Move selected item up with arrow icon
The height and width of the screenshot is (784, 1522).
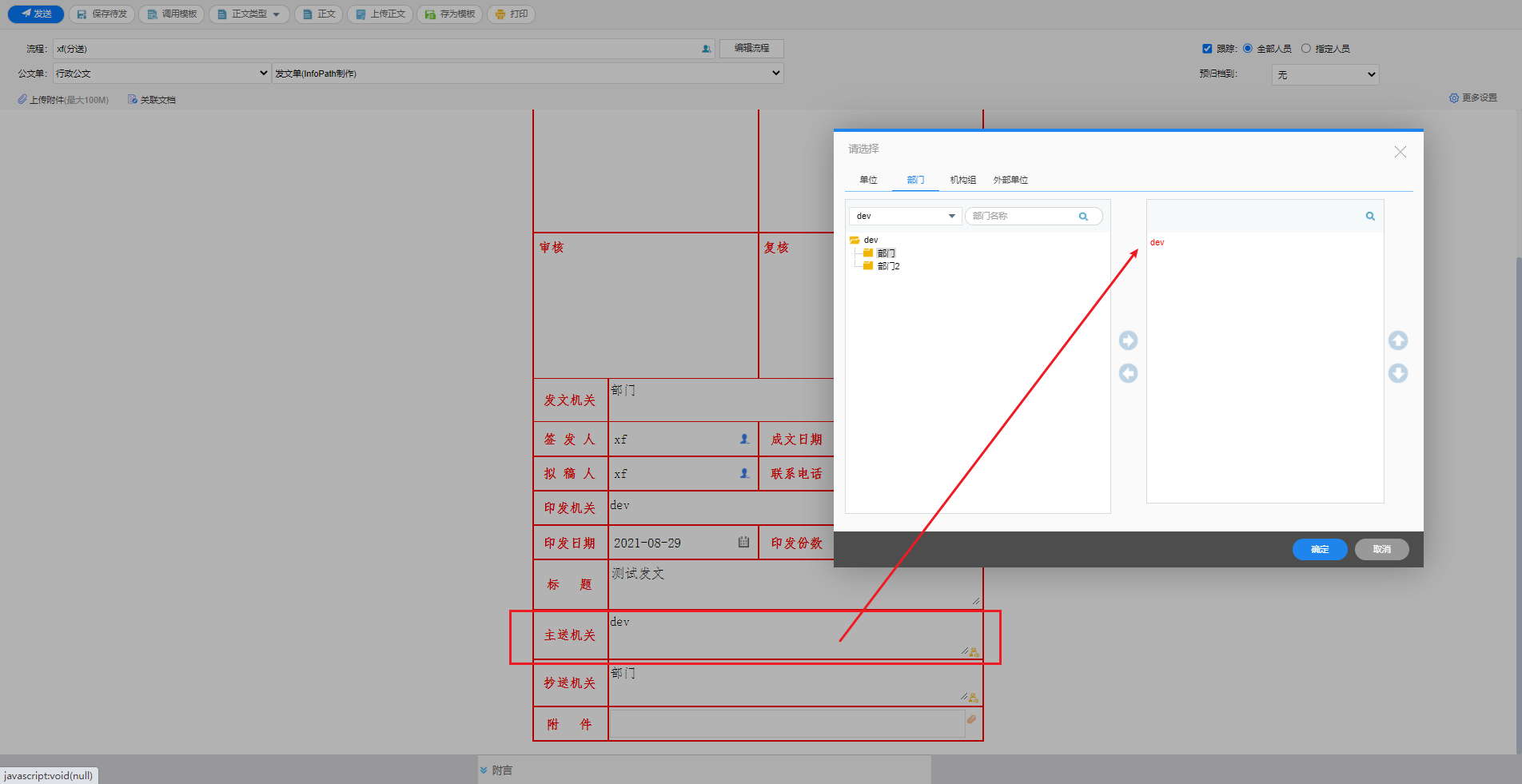1397,340
